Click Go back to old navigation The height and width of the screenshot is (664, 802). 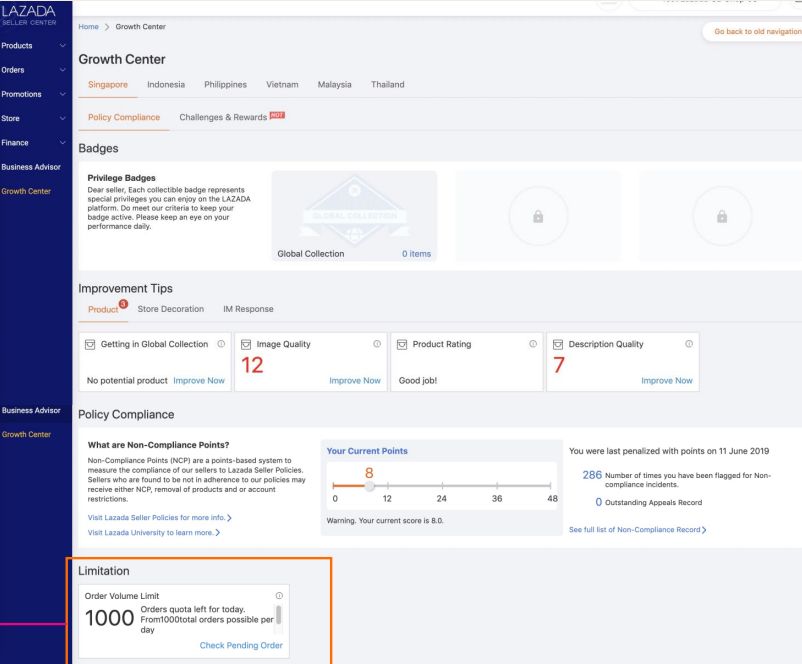click(x=757, y=31)
